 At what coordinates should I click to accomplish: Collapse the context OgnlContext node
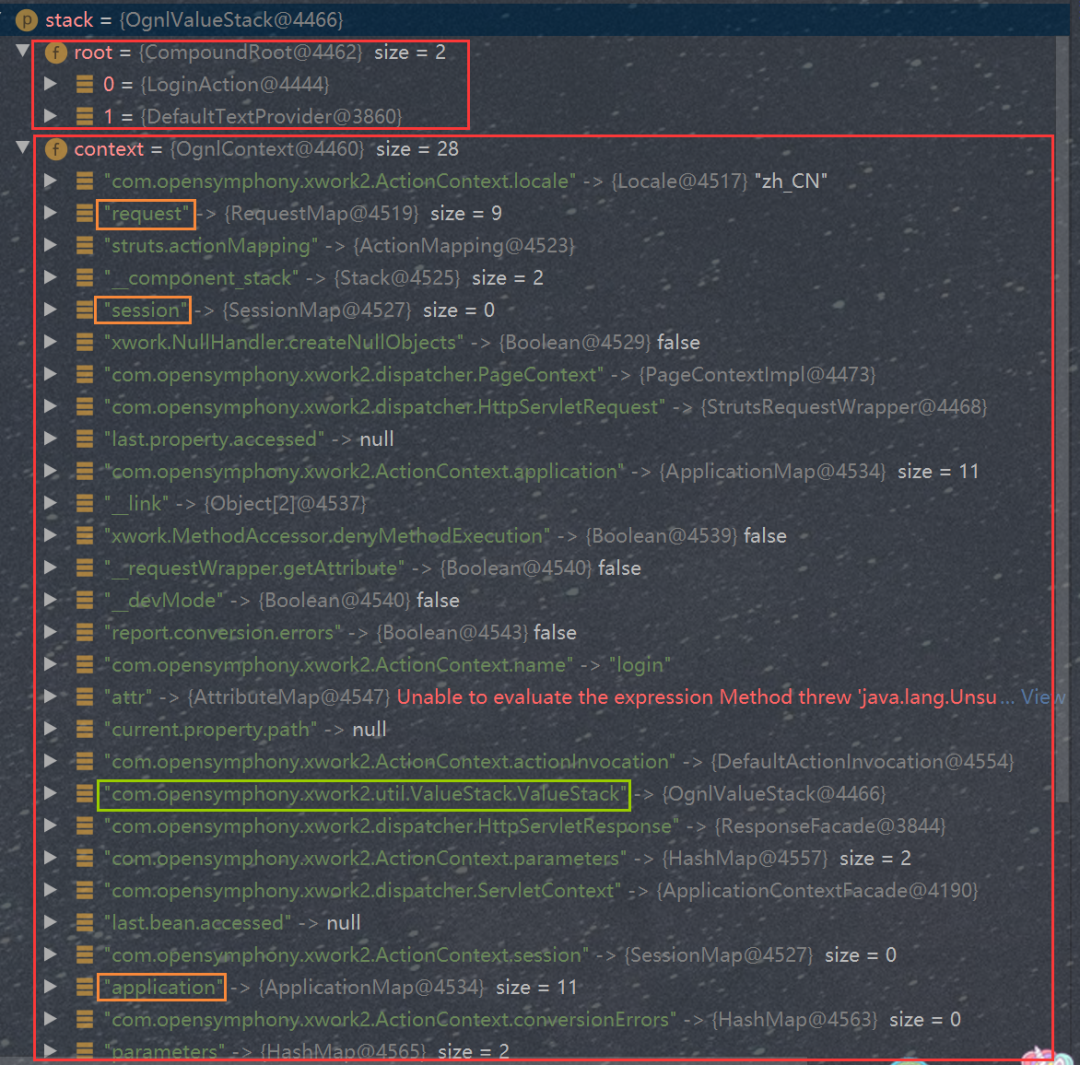pyautogui.click(x=22, y=147)
